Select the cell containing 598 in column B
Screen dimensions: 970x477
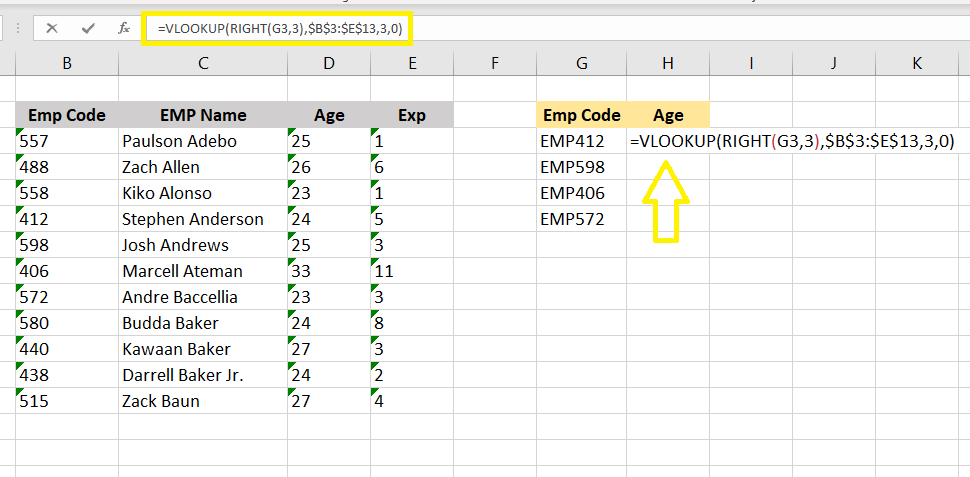[x=67, y=245]
